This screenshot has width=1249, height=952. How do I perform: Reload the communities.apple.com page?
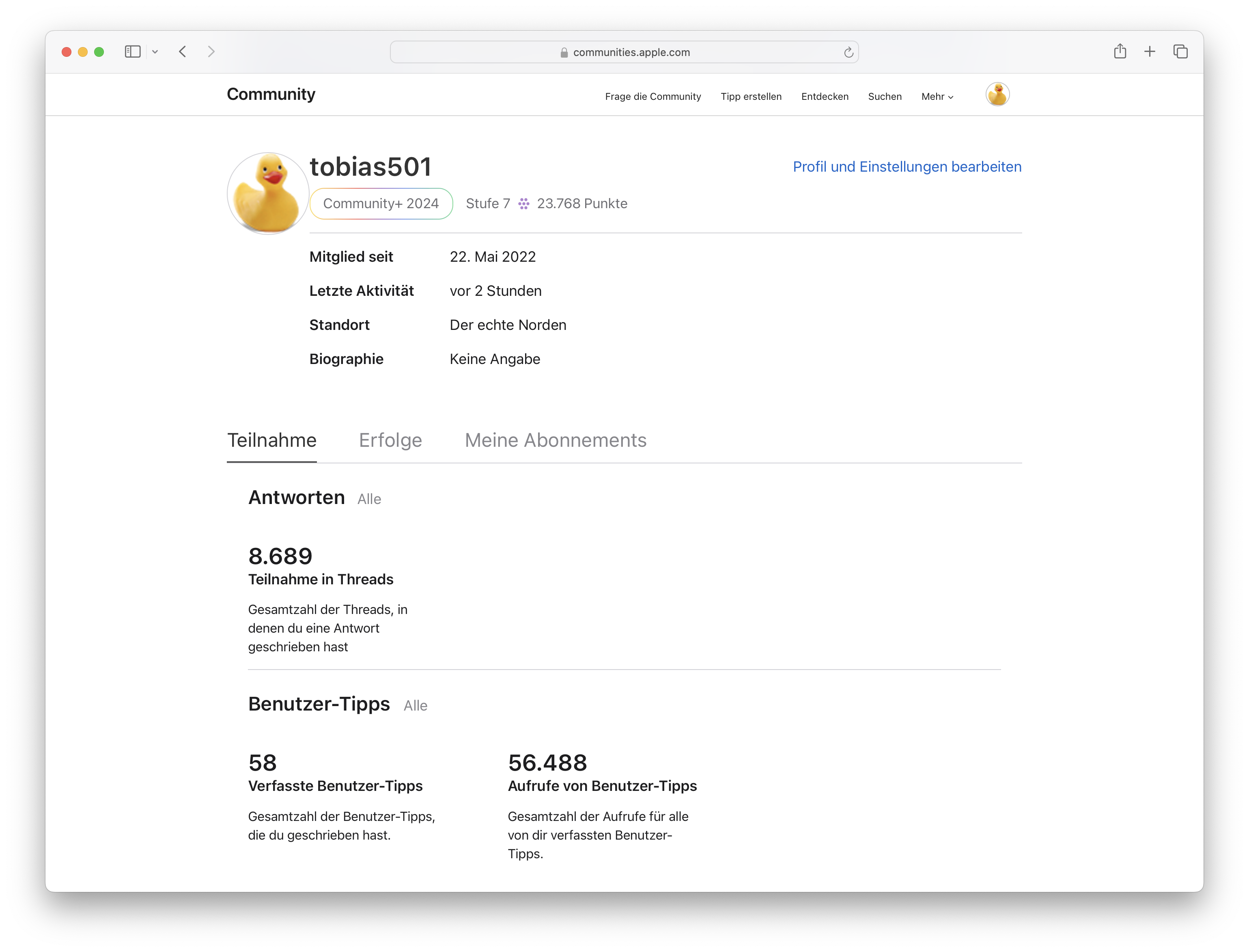point(848,52)
